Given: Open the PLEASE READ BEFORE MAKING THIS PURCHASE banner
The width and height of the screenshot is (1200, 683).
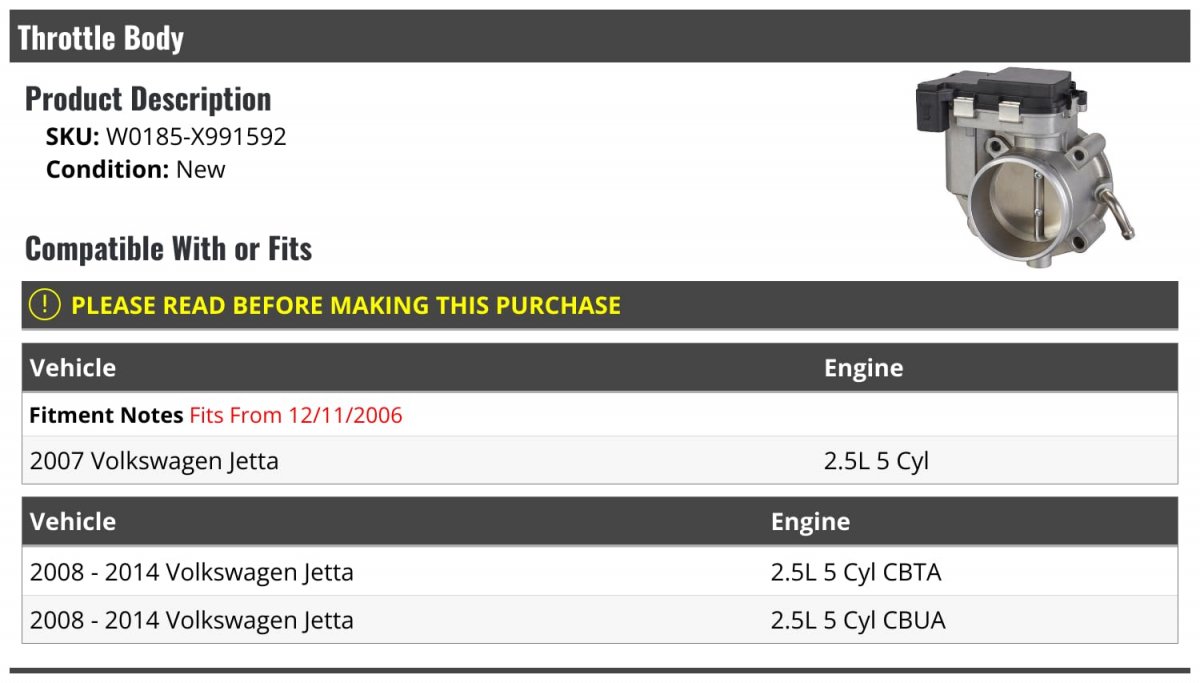Looking at the screenshot, I should point(600,305).
